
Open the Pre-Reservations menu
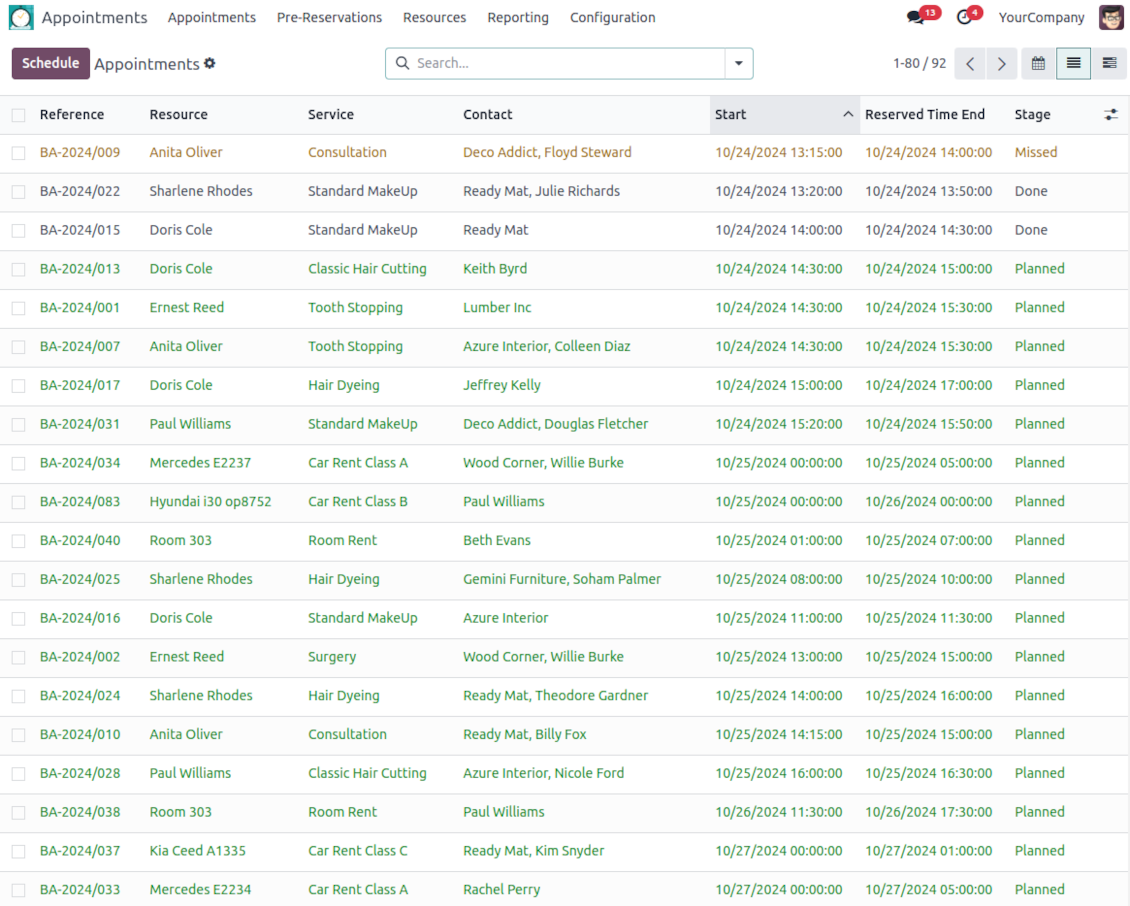pos(329,17)
